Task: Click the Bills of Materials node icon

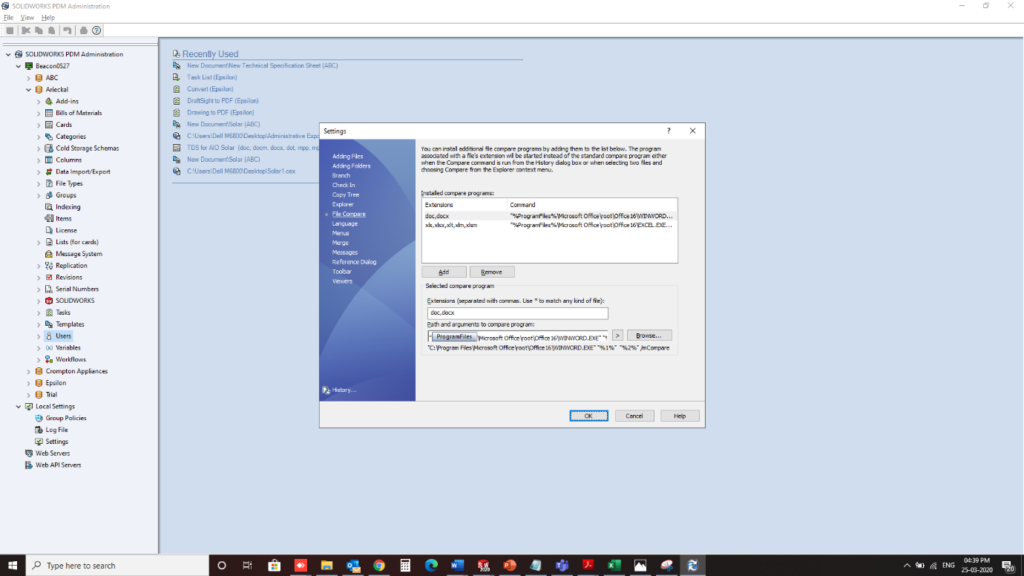Action: (49, 113)
